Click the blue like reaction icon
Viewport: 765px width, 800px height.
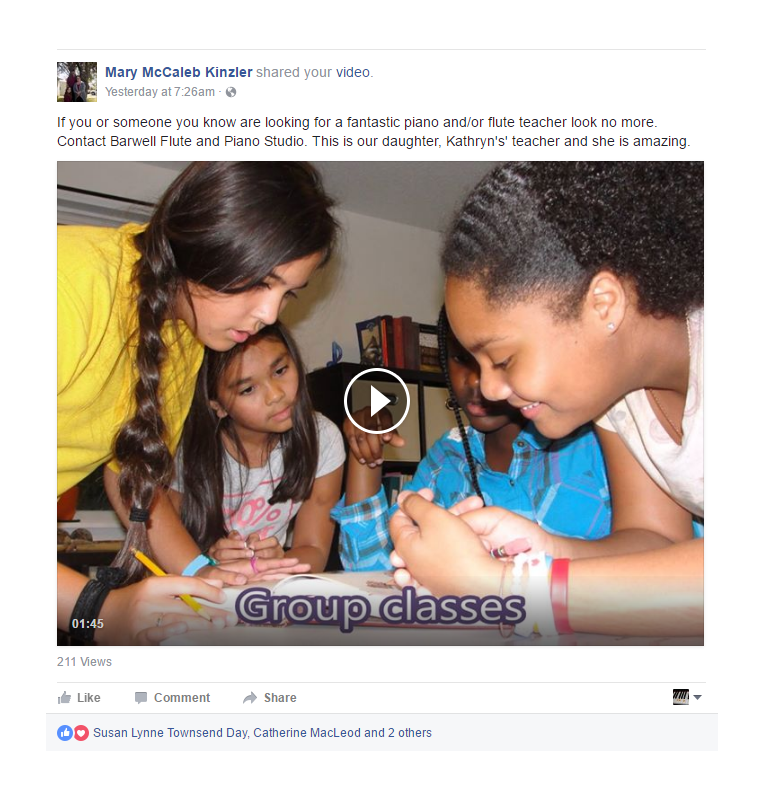65,733
